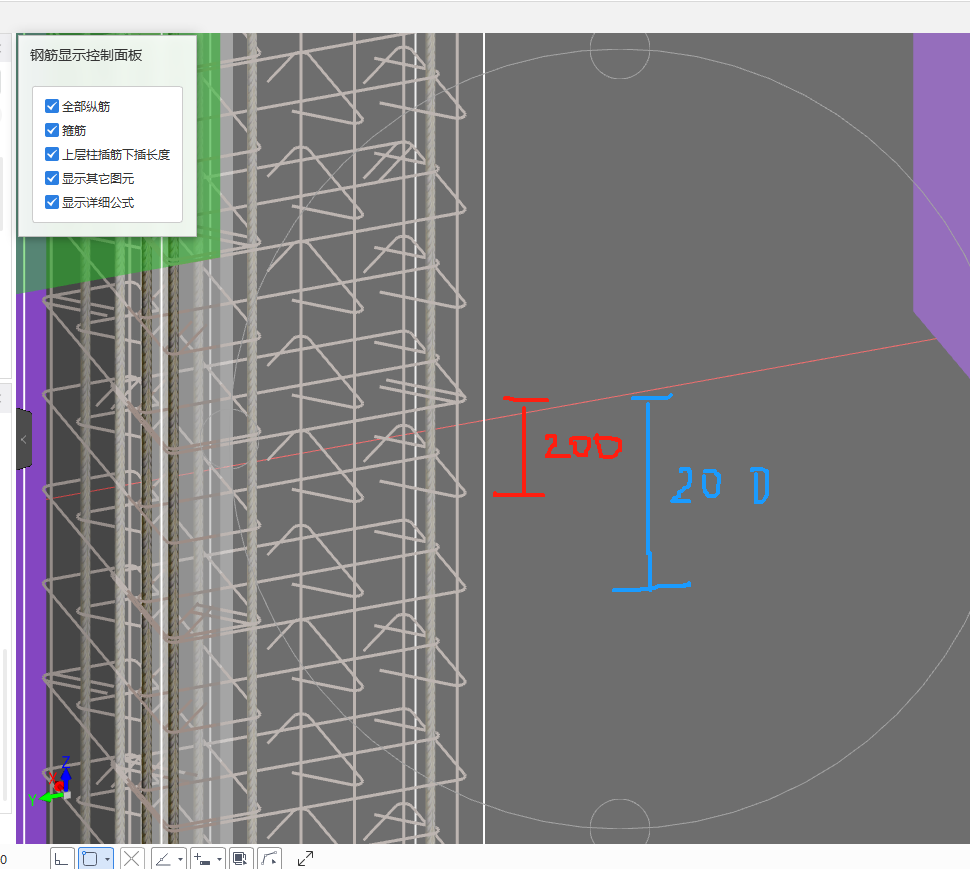Toggle the 全部纵筋 checkbox

(52, 106)
